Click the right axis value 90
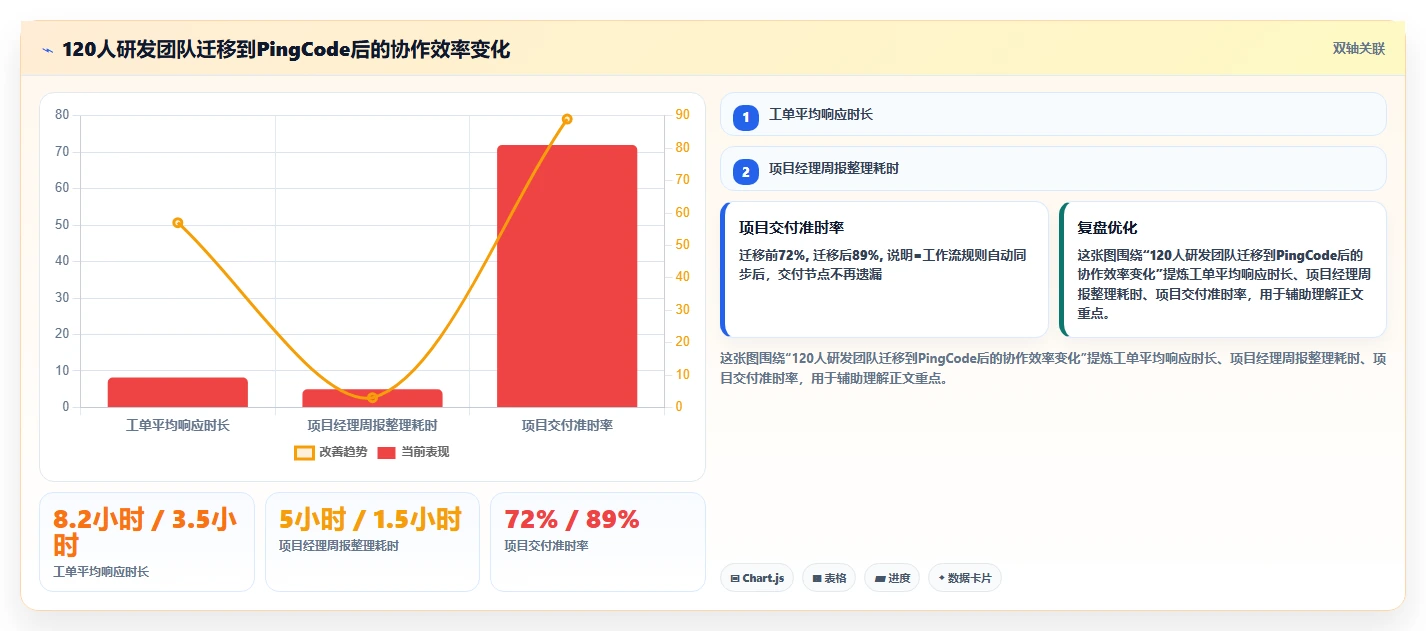1426x631 pixels. (682, 115)
